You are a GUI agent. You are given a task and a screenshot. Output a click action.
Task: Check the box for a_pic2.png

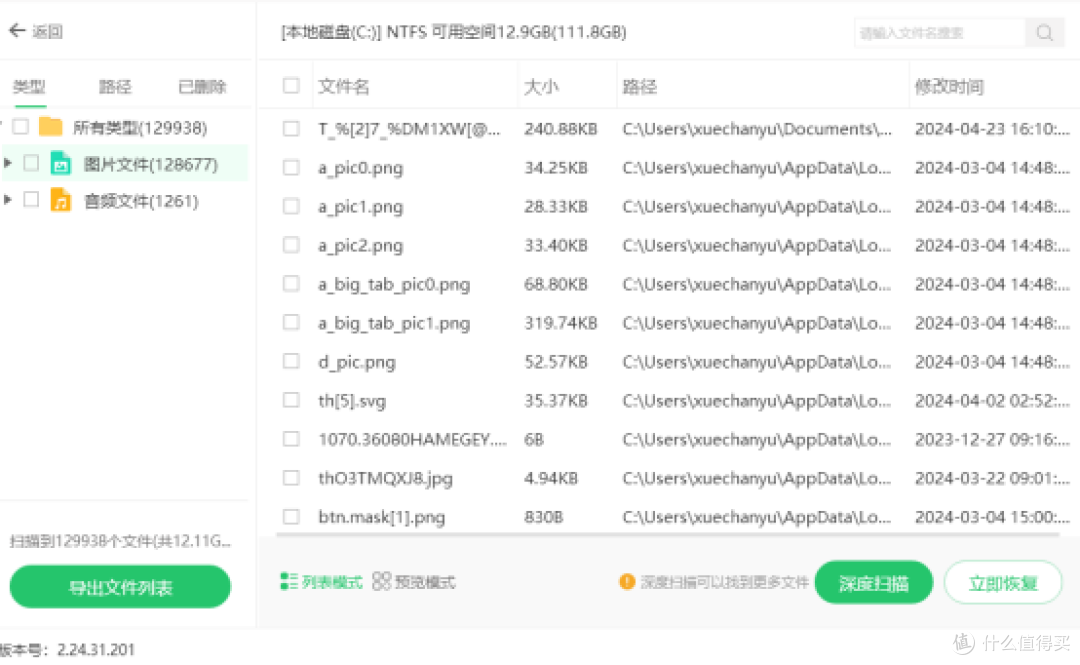click(x=291, y=245)
